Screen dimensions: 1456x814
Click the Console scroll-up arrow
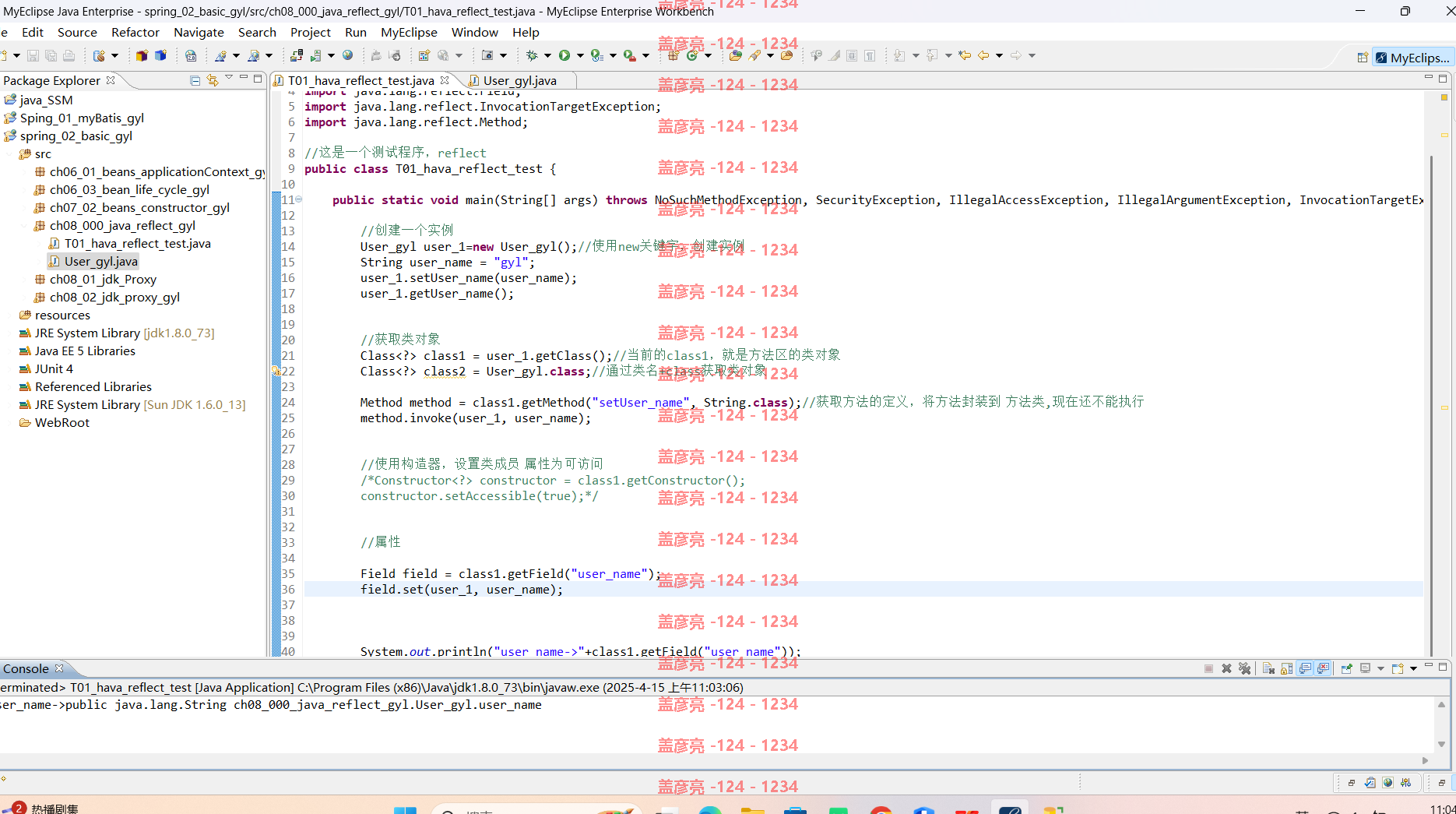tap(1441, 704)
